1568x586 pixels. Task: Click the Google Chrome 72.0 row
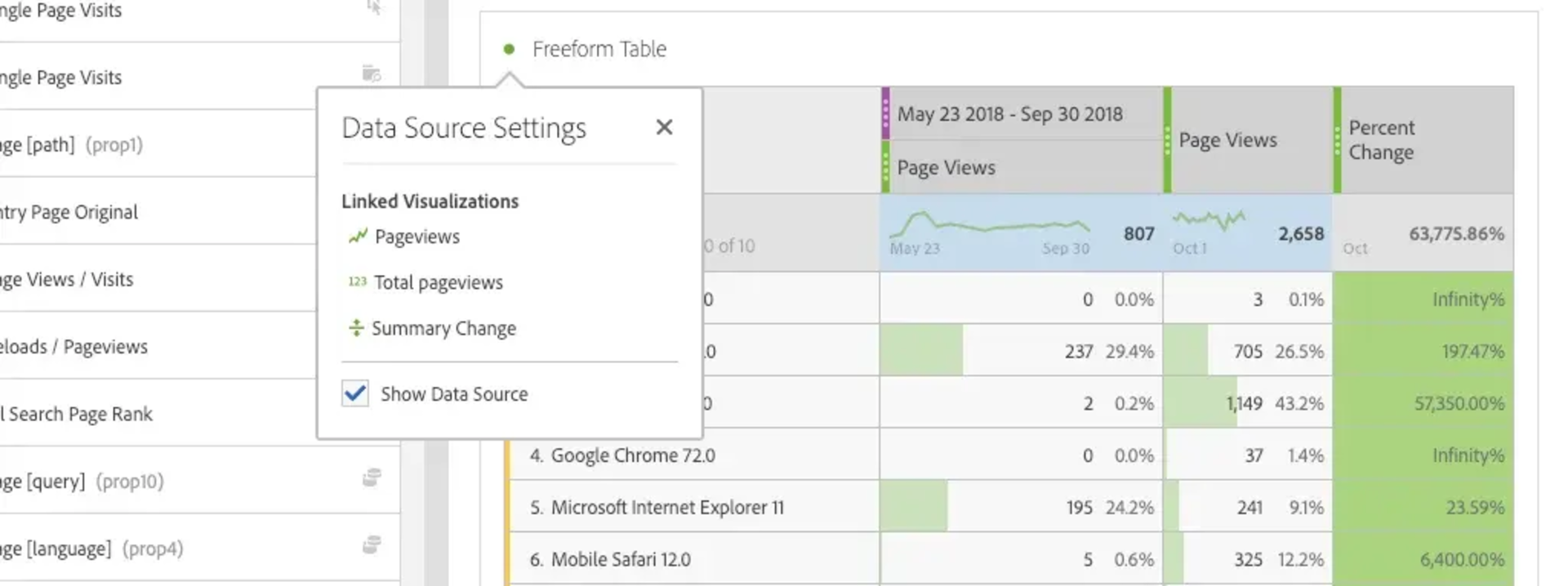tap(633, 455)
